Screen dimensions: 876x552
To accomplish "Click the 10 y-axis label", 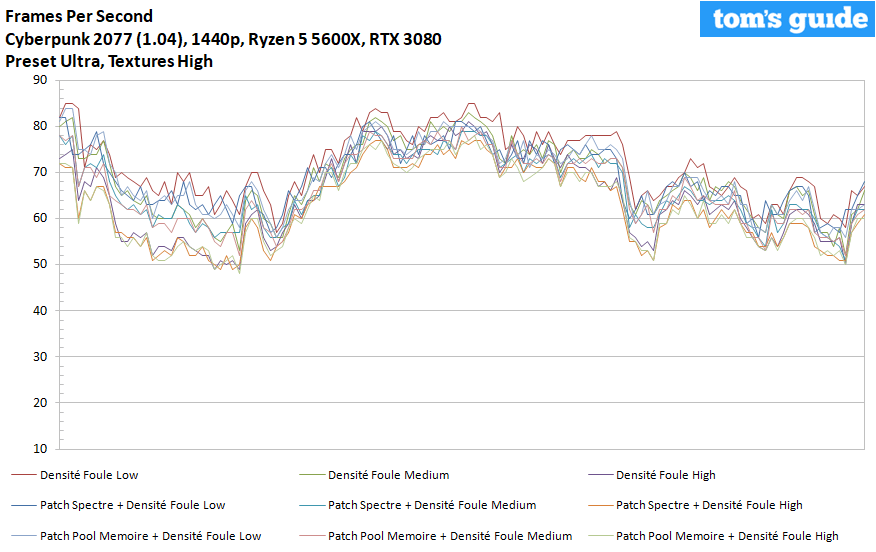I will click(x=40, y=449).
